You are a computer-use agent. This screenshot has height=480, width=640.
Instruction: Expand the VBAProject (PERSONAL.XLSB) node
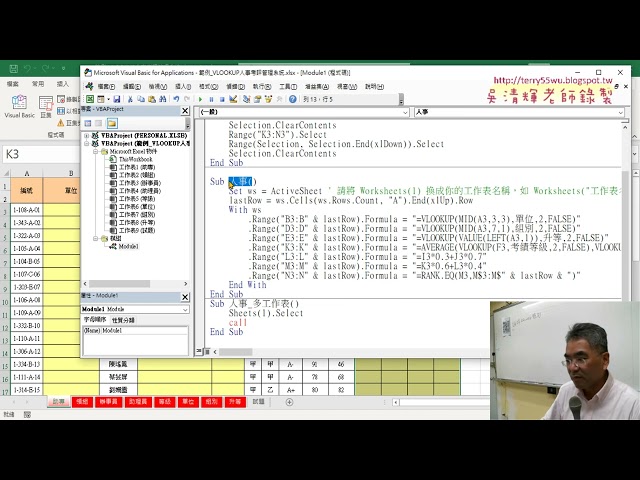click(86, 135)
